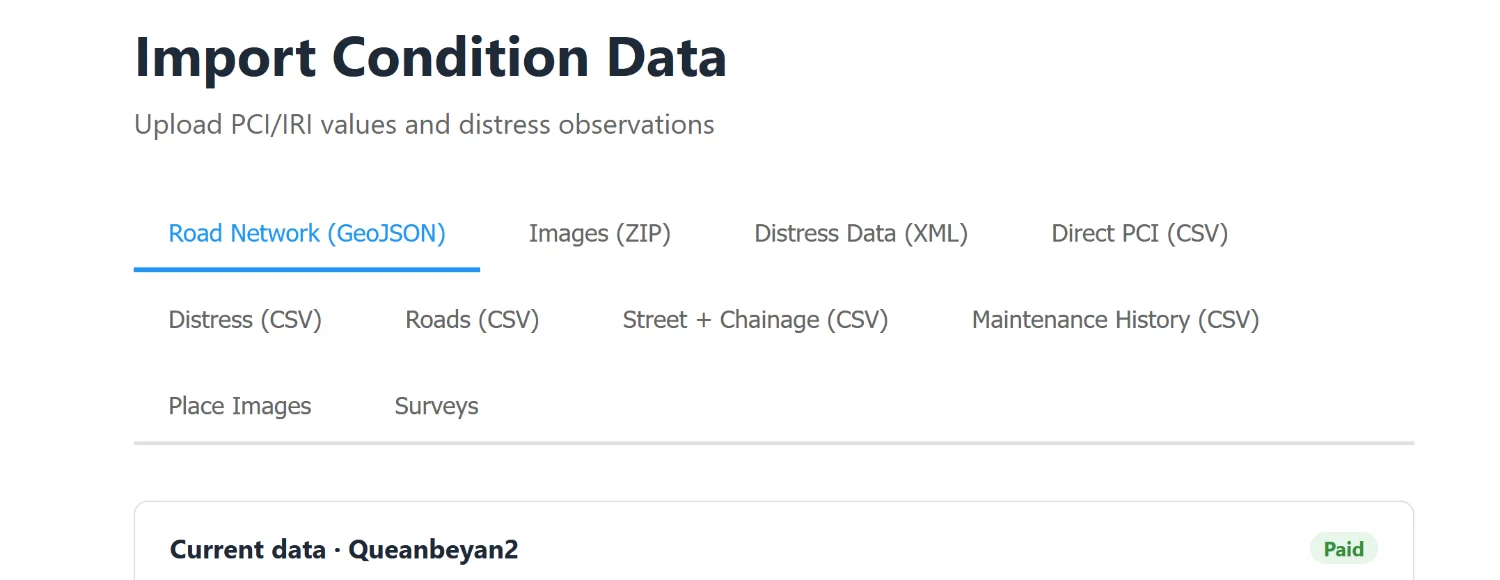Click the Import Condition Data page title
This screenshot has height=580, width=1500.
click(430, 57)
